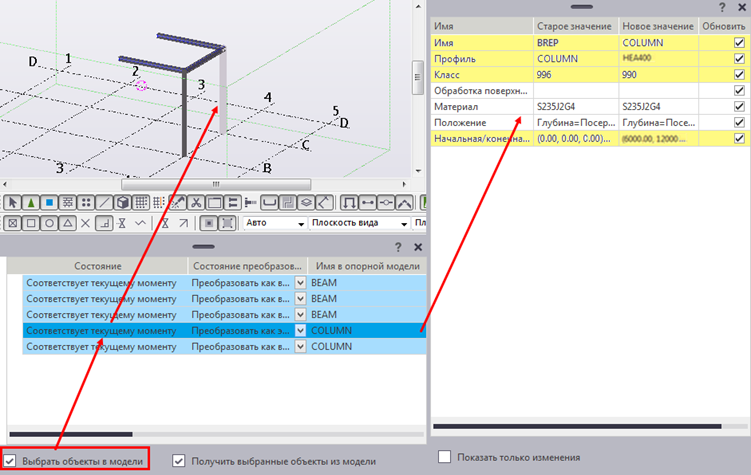751x475 pixels.
Task: Toggle 'Получить выбранные объекты из модели' checkbox
Action: point(179,461)
